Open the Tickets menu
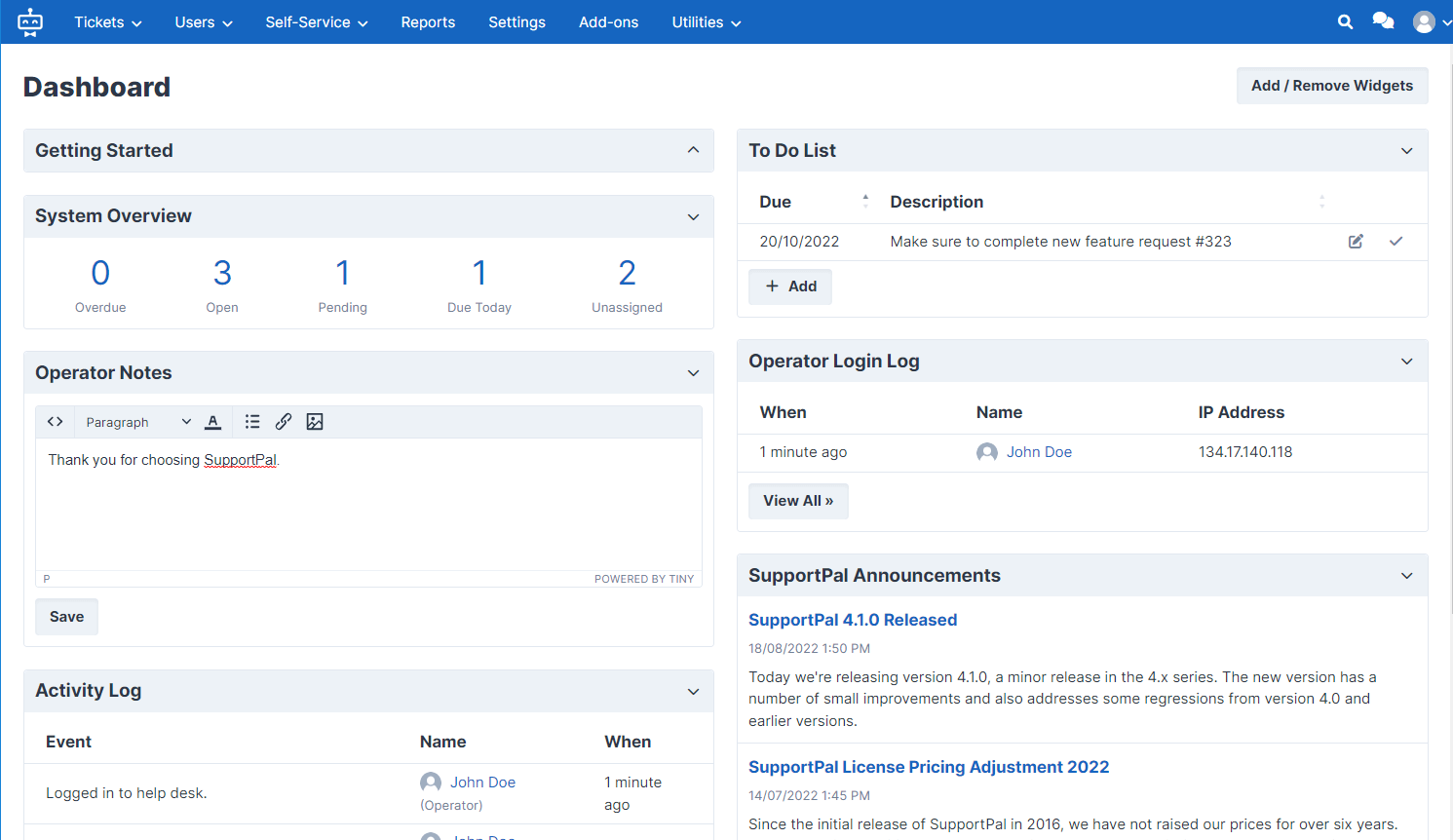This screenshot has height=840, width=1453. [x=108, y=21]
